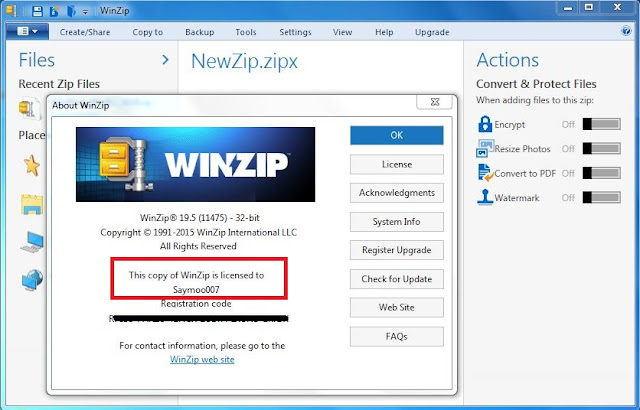Toggle the Resize Photos switch on
Image resolution: width=640 pixels, height=410 pixels.
click(x=602, y=148)
